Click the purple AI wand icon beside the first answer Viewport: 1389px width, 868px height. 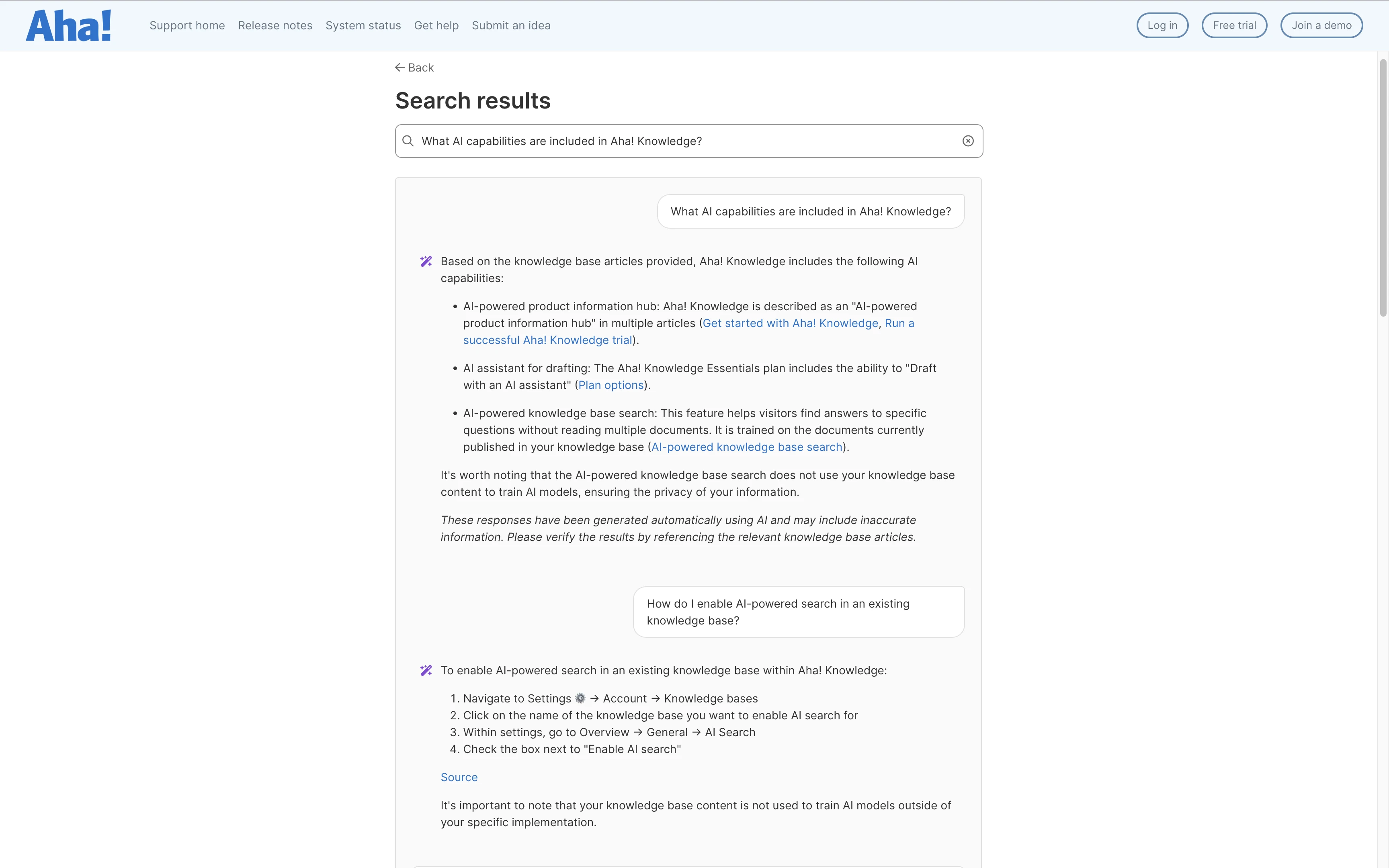426,262
